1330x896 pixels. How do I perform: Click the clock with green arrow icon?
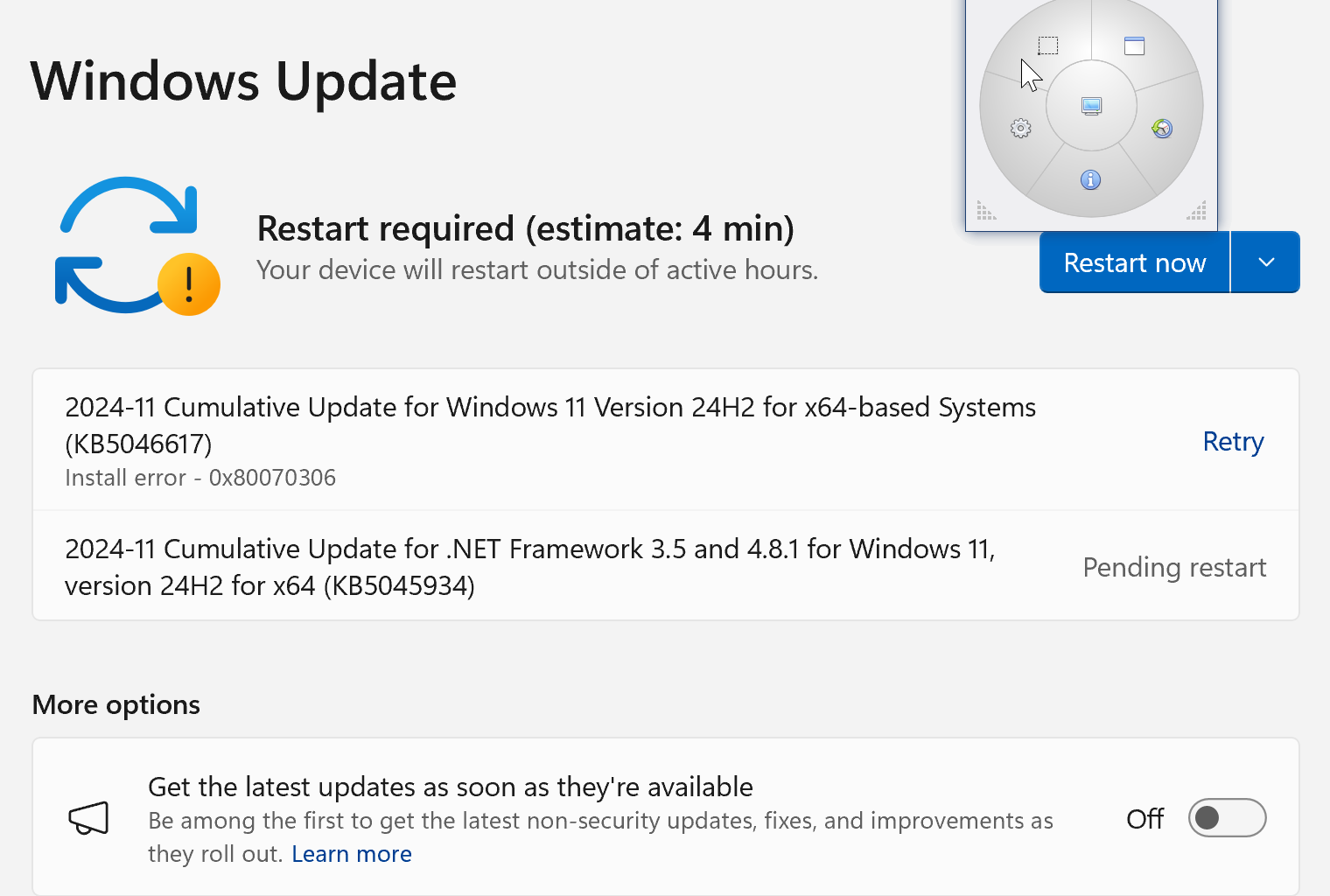(1162, 129)
